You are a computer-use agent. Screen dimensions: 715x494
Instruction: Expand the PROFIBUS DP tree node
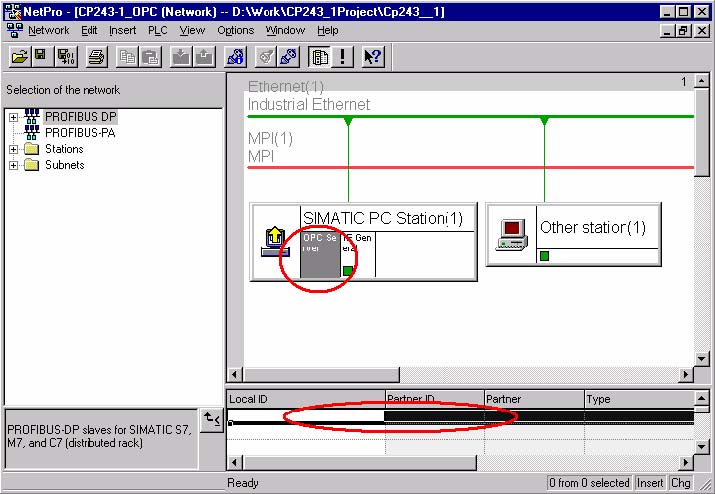14,117
